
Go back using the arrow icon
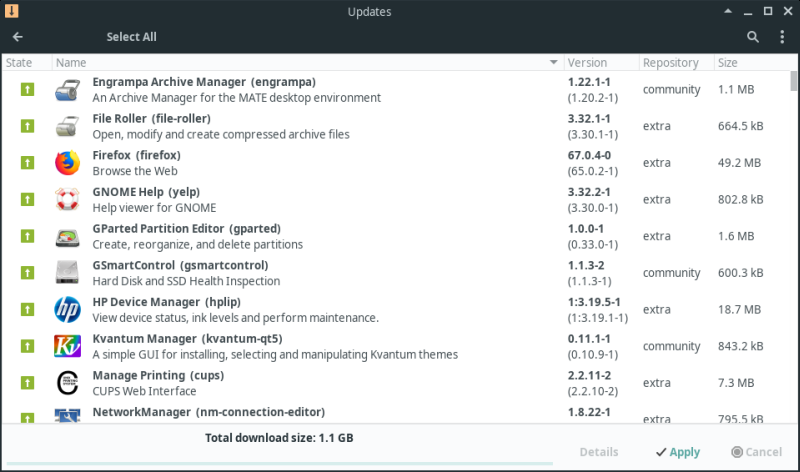(x=18, y=37)
